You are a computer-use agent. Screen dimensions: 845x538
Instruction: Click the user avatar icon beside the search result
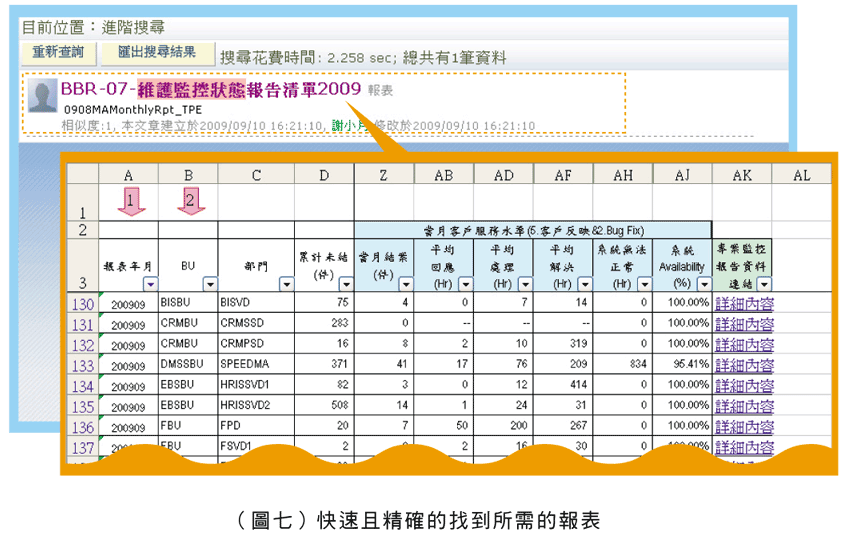[42, 96]
